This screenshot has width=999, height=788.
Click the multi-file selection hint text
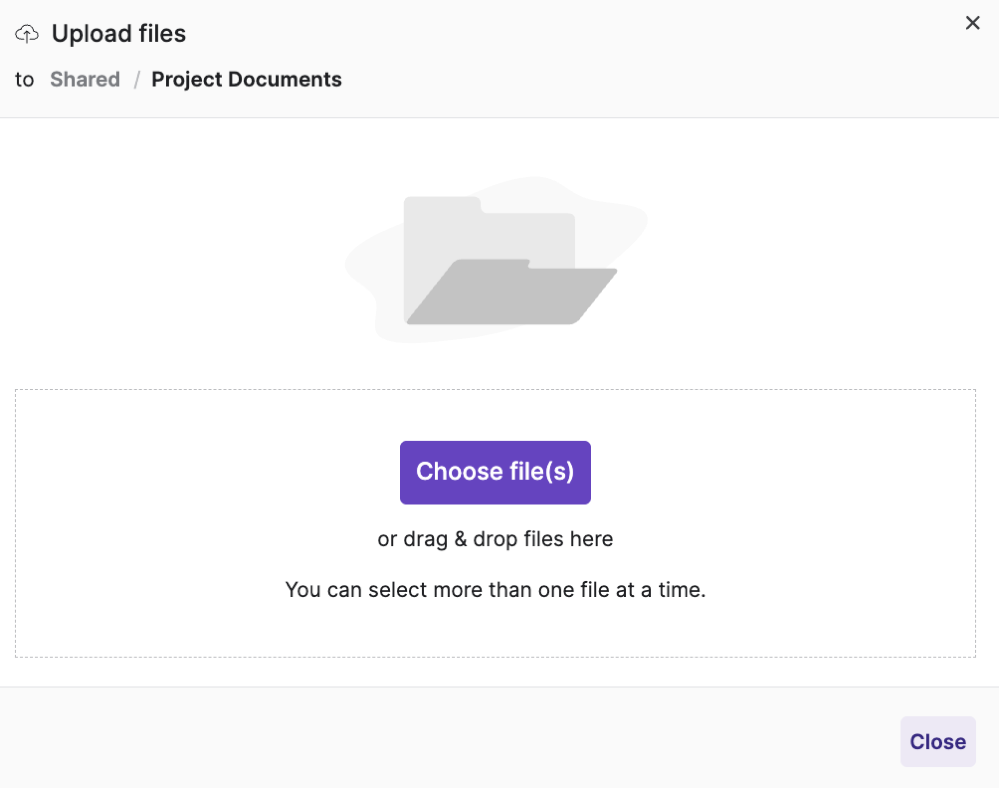[x=495, y=590]
